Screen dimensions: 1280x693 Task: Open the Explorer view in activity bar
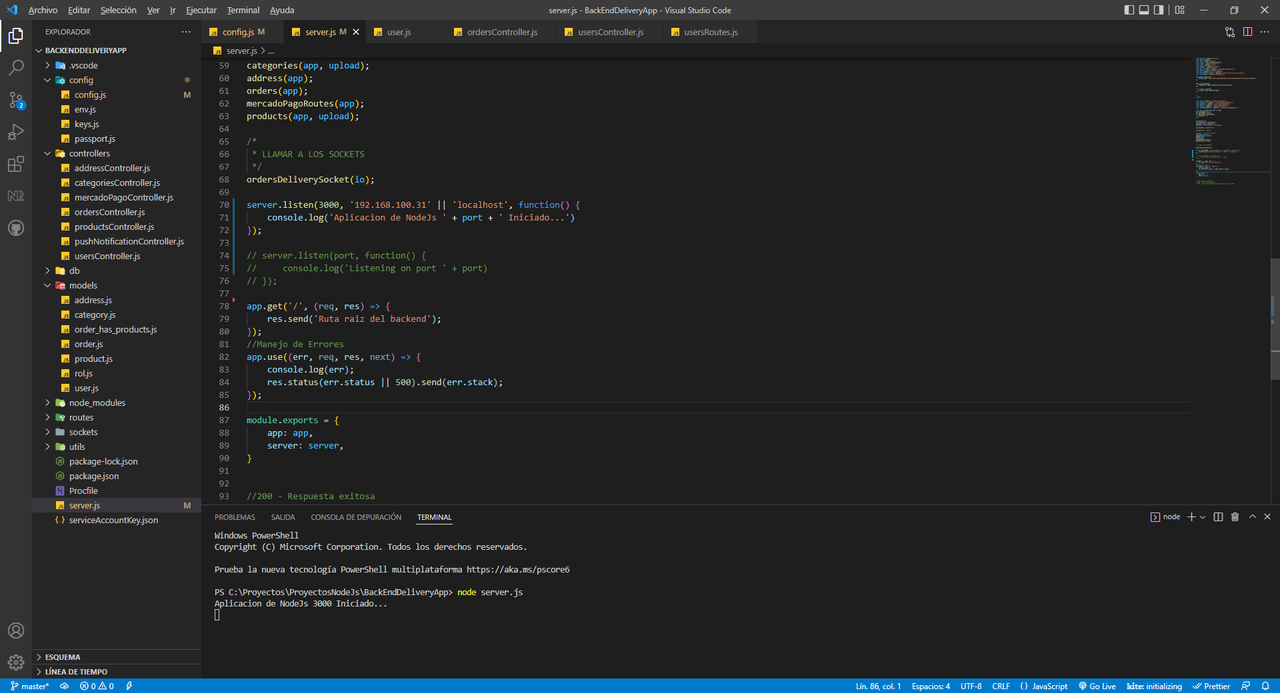[x=16, y=36]
